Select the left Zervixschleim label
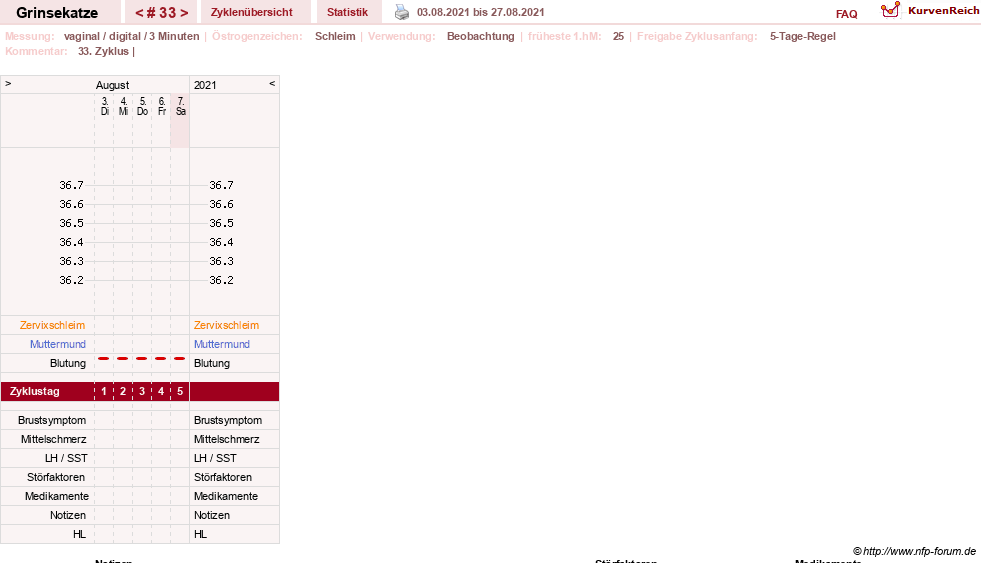Image resolution: width=981 pixels, height=563 pixels. [52, 325]
